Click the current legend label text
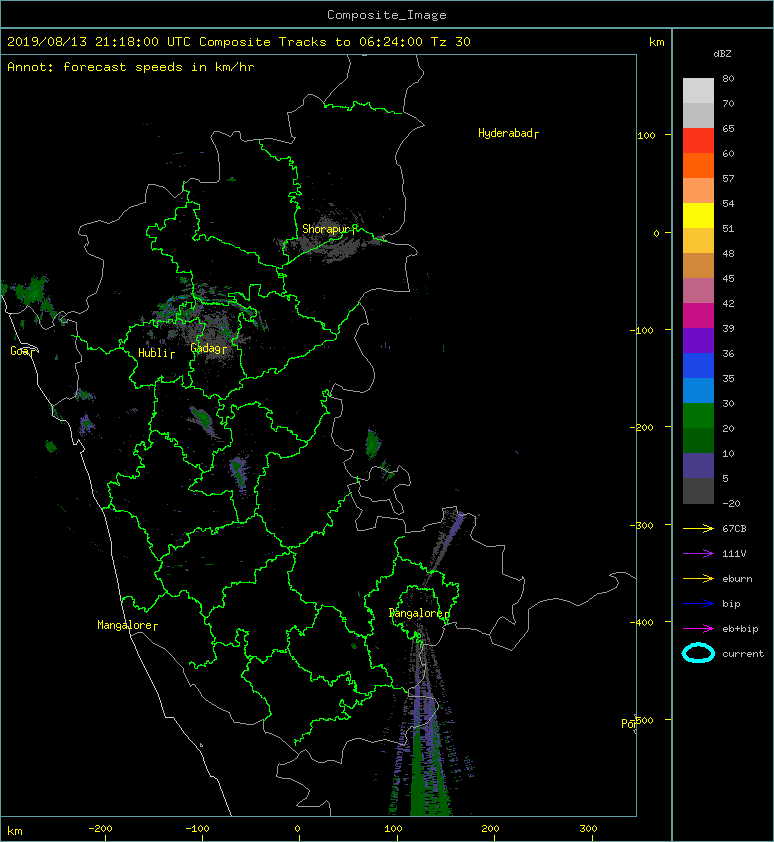The width and height of the screenshot is (774, 842). click(743, 654)
